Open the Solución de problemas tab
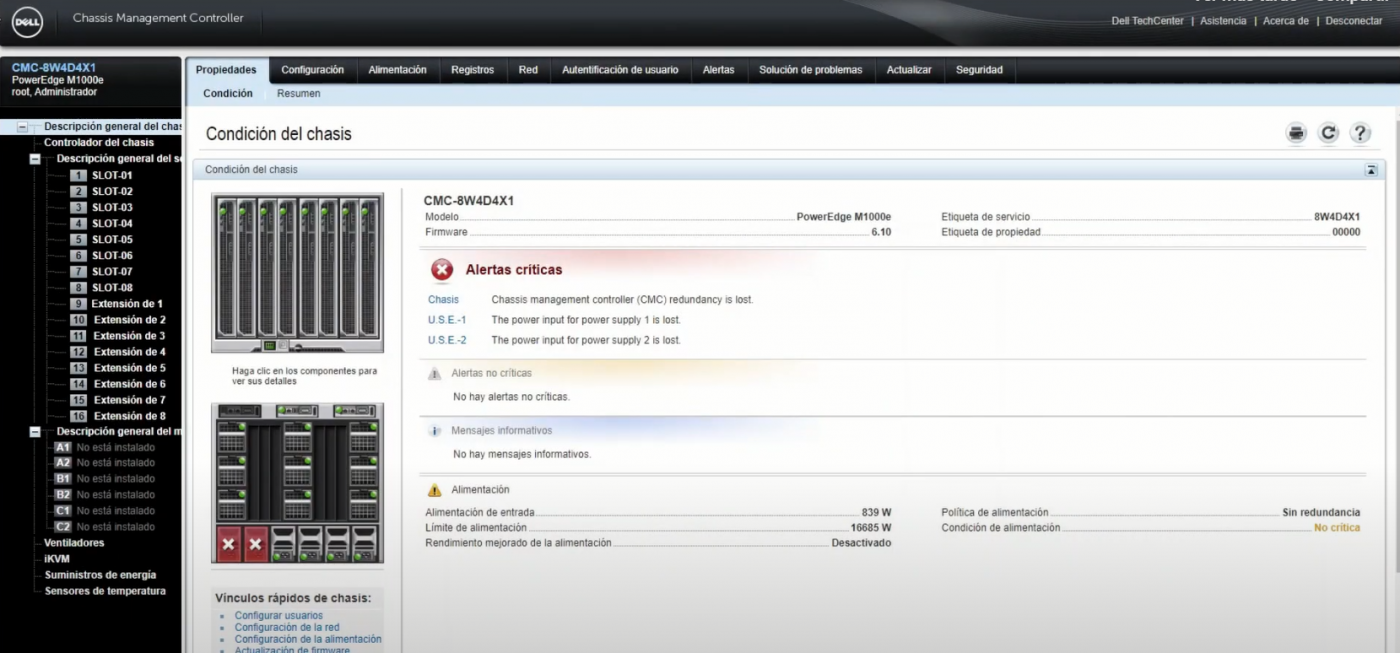Image resolution: width=1400 pixels, height=653 pixels. [x=810, y=70]
